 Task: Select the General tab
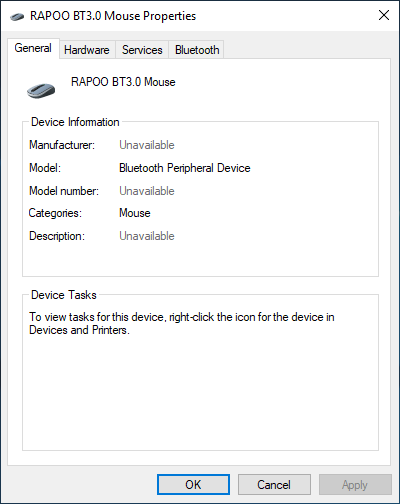(x=33, y=48)
